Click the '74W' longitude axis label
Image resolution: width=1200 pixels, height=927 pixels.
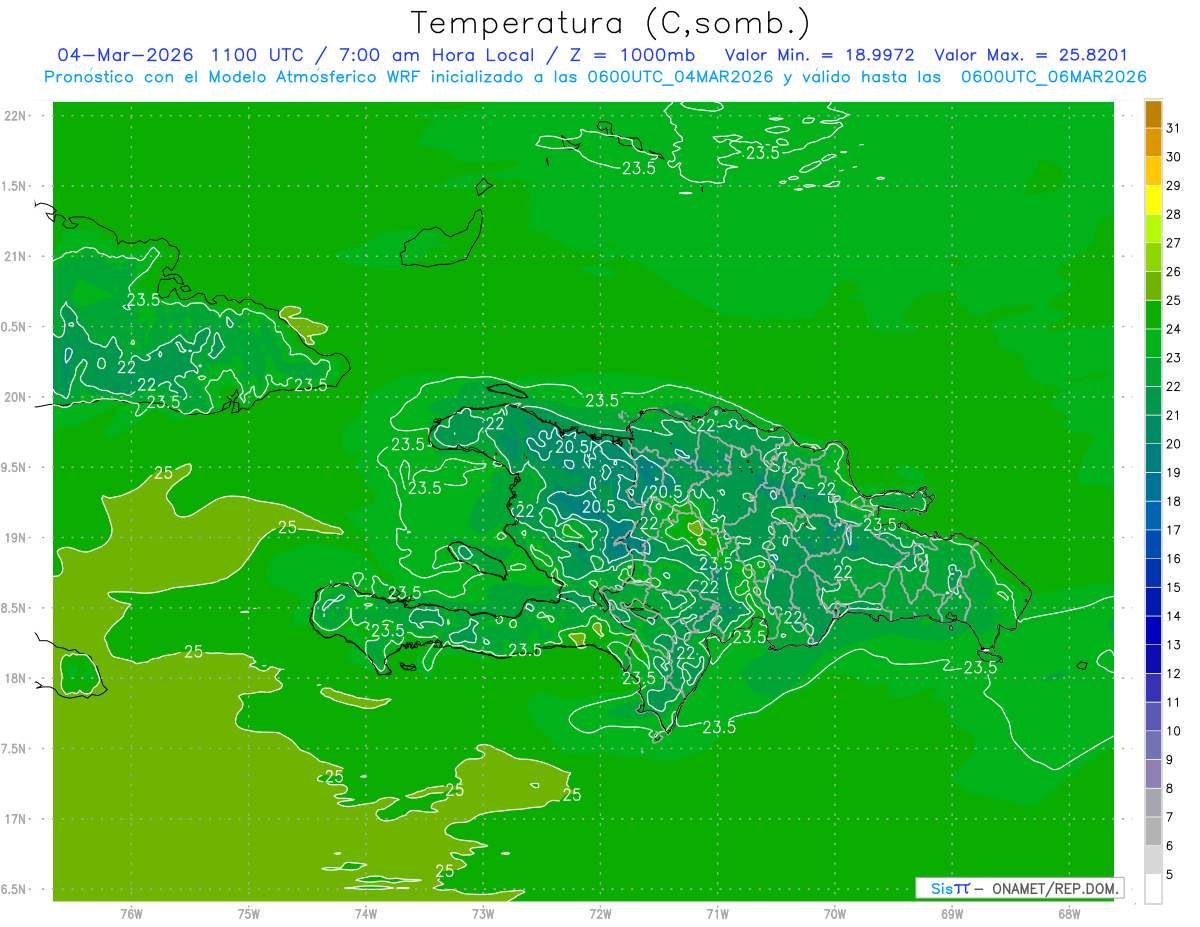pos(365,914)
